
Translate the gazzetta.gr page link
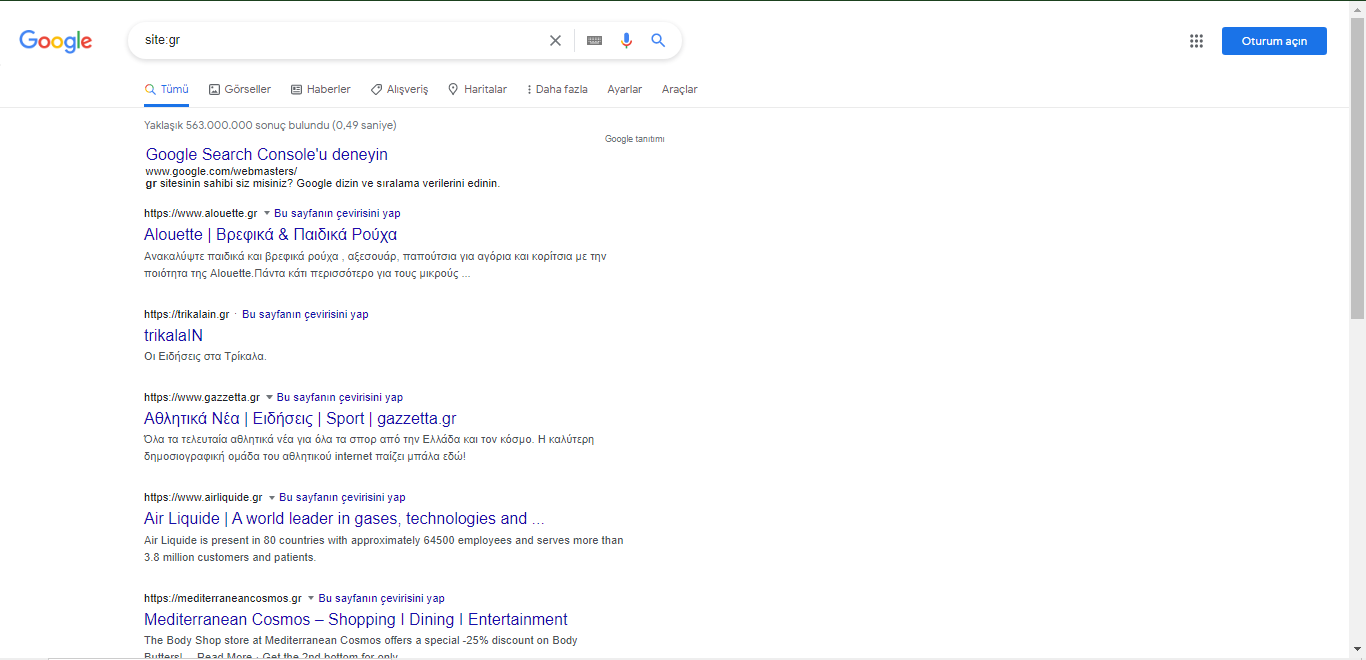coord(340,398)
